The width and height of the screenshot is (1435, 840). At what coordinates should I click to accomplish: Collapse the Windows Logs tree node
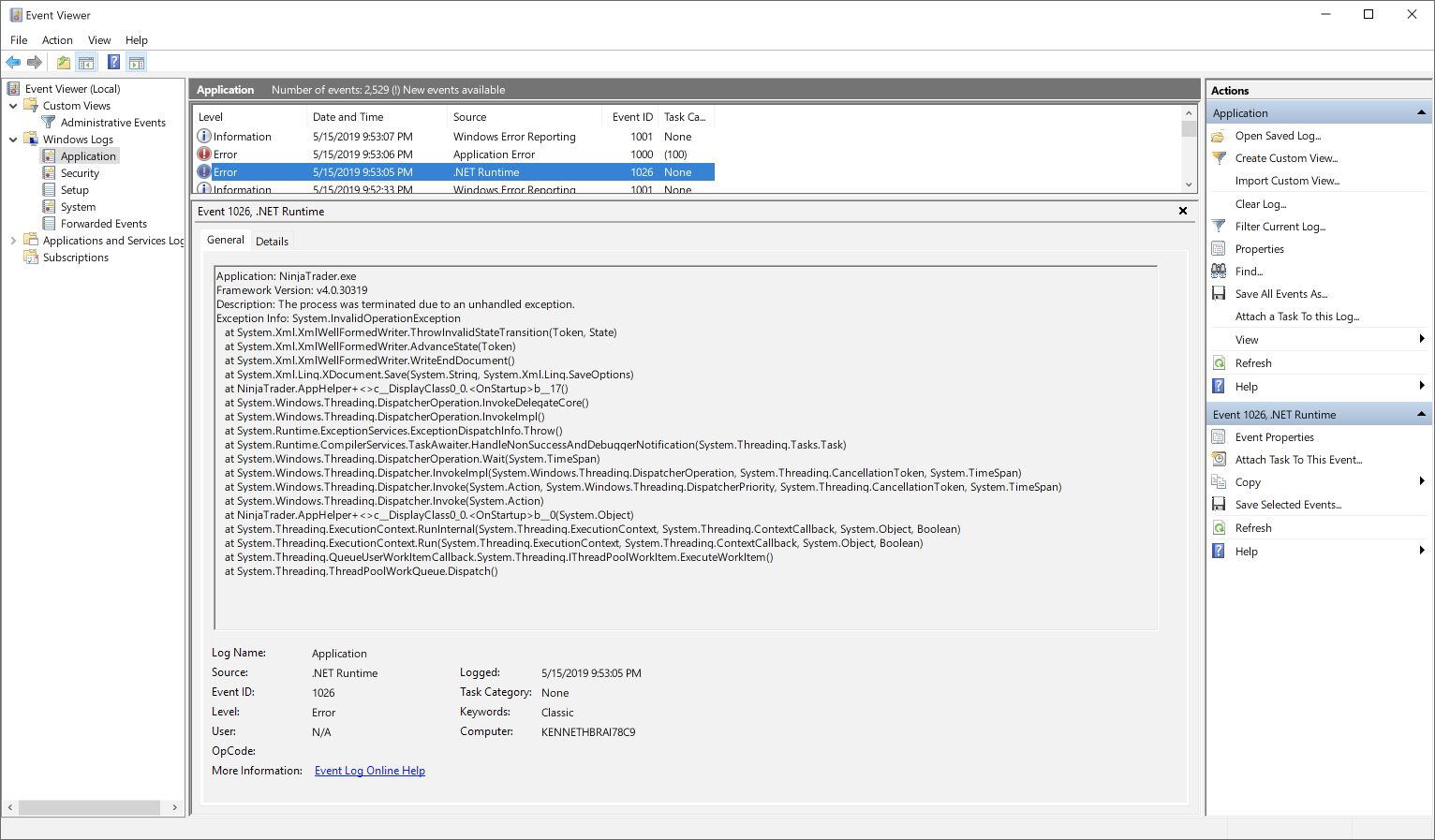point(13,140)
